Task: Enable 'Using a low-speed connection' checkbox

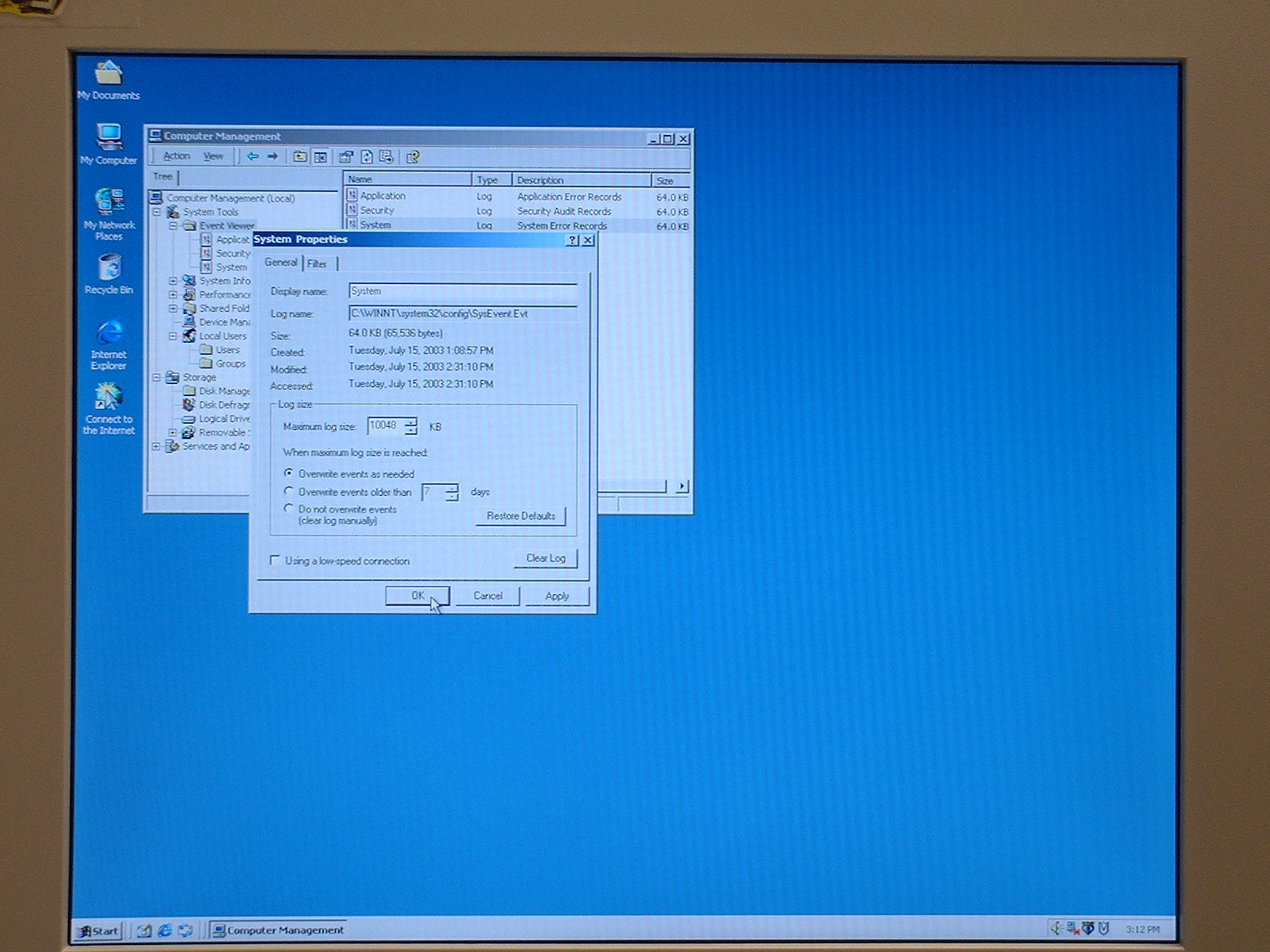Action: tap(275, 560)
